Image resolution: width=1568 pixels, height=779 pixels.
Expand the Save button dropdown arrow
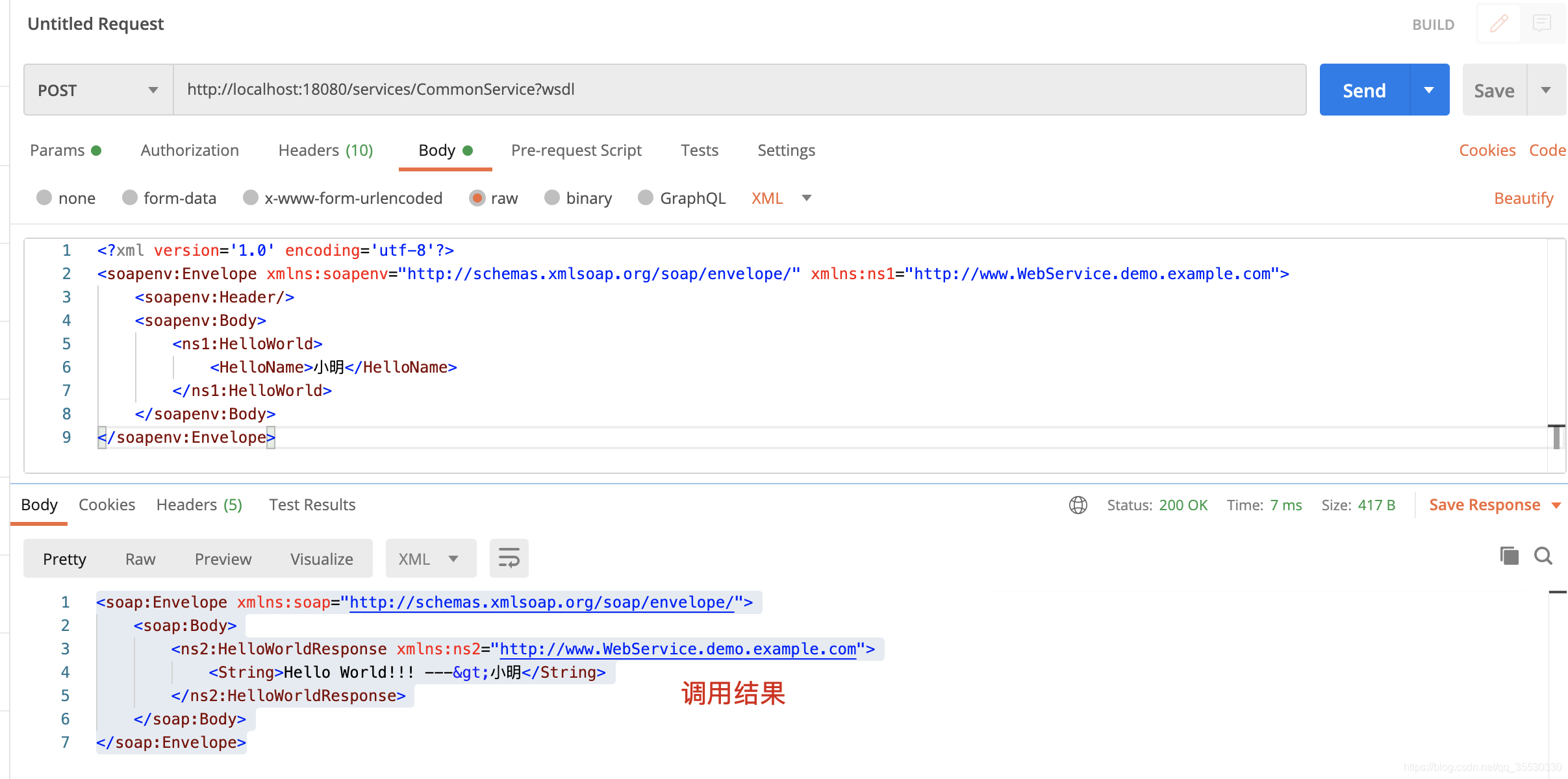click(x=1546, y=90)
